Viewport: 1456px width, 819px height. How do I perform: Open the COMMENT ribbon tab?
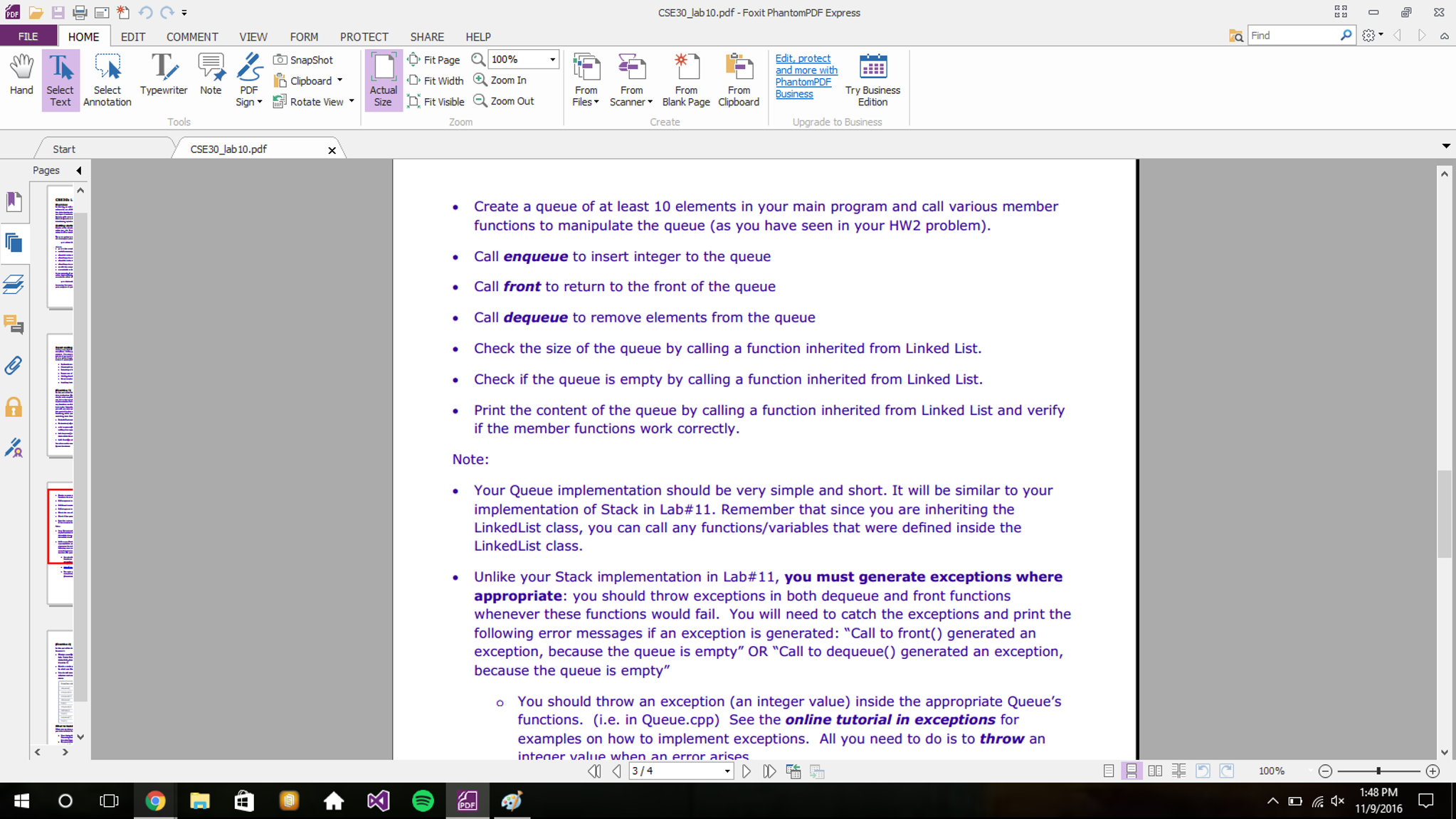[x=192, y=36]
